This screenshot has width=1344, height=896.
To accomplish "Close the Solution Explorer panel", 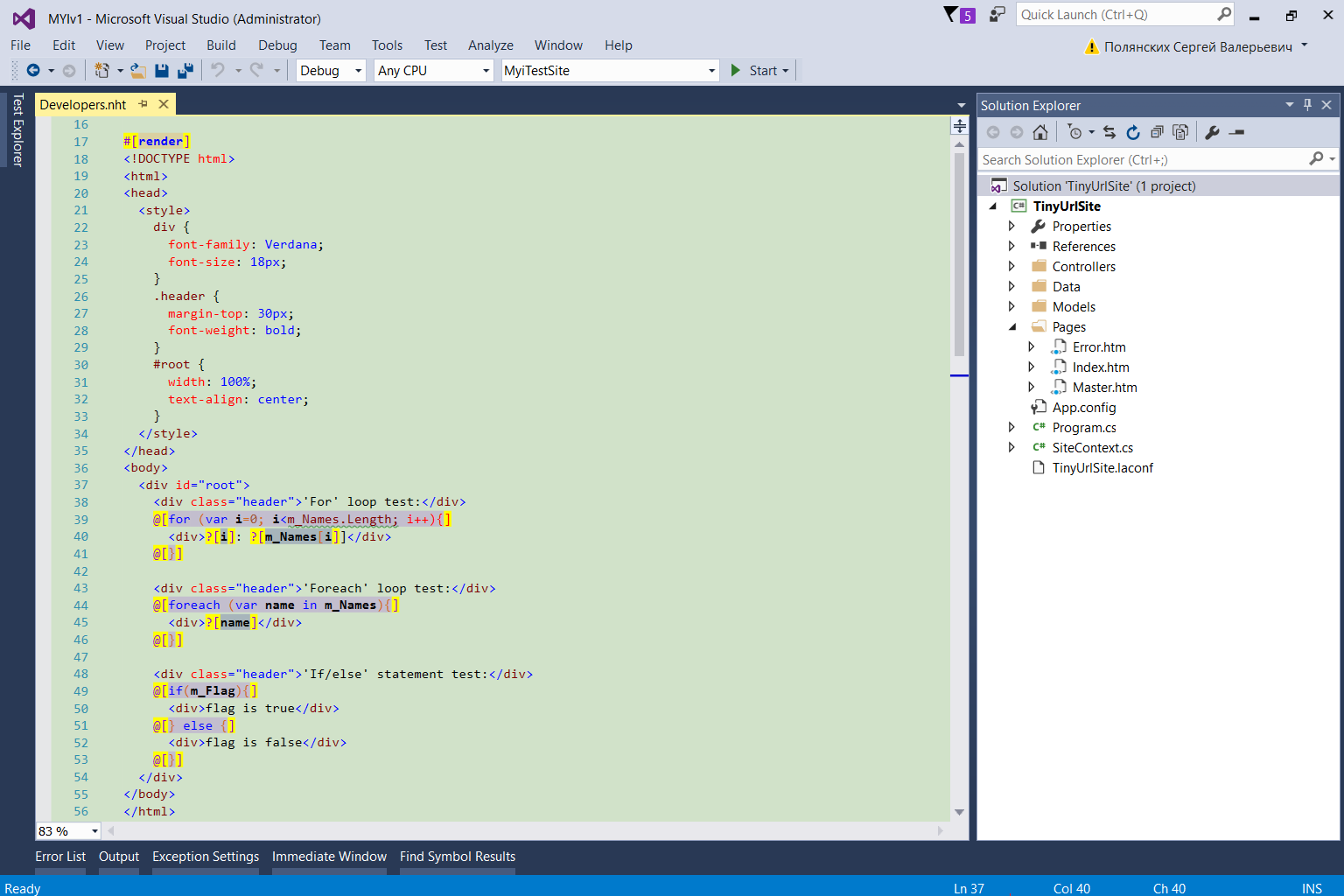I will (x=1326, y=104).
